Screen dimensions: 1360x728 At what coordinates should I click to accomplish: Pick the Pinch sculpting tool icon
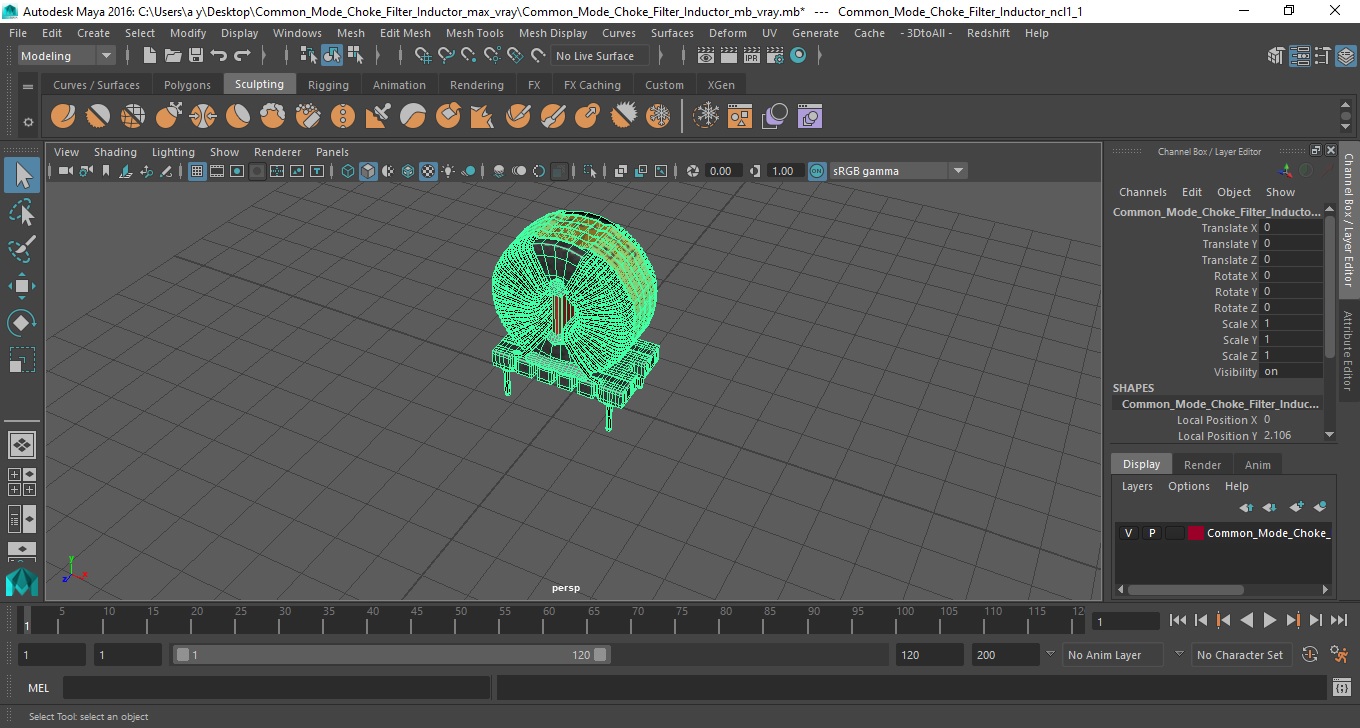pos(203,117)
